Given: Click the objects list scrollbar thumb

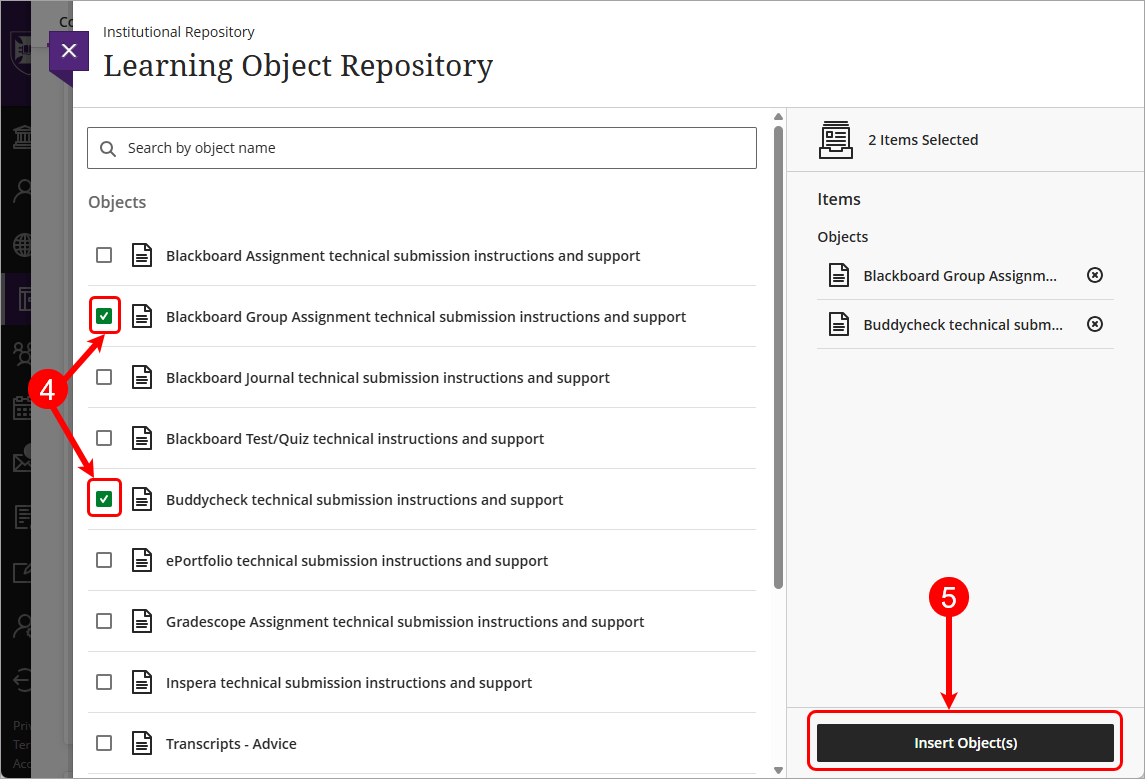Looking at the screenshot, I should point(778,357).
